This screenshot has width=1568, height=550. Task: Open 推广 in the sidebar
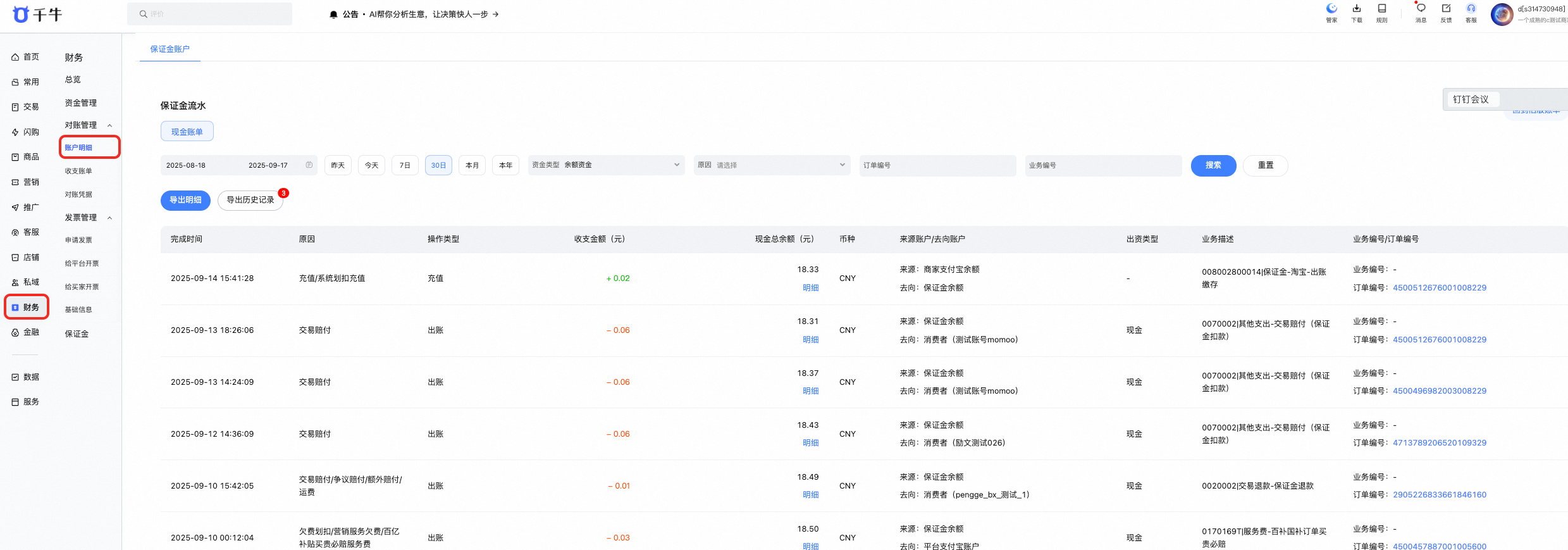click(25, 208)
